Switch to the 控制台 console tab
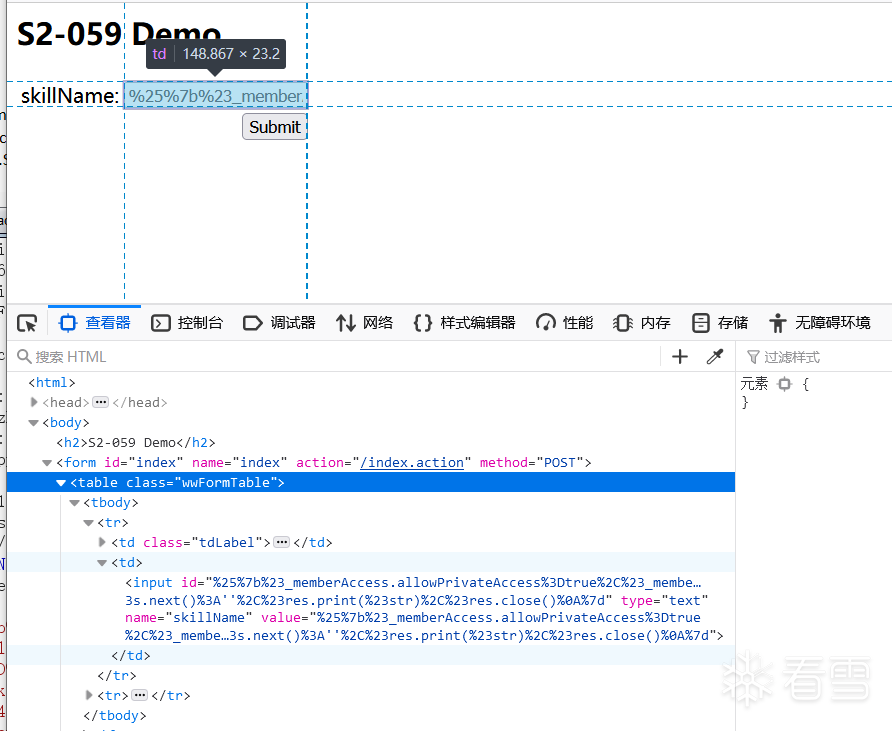Image resolution: width=892 pixels, height=731 pixels. 187,323
